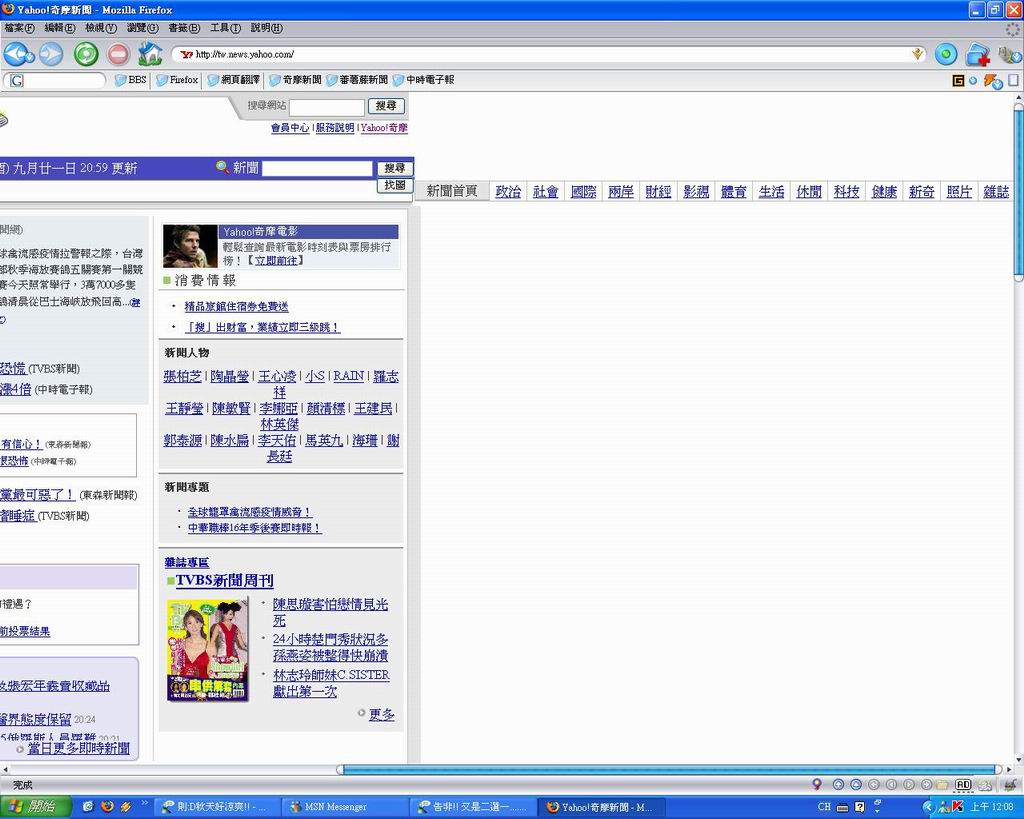Open the 說明 menu
1024x819 pixels.
266,28
